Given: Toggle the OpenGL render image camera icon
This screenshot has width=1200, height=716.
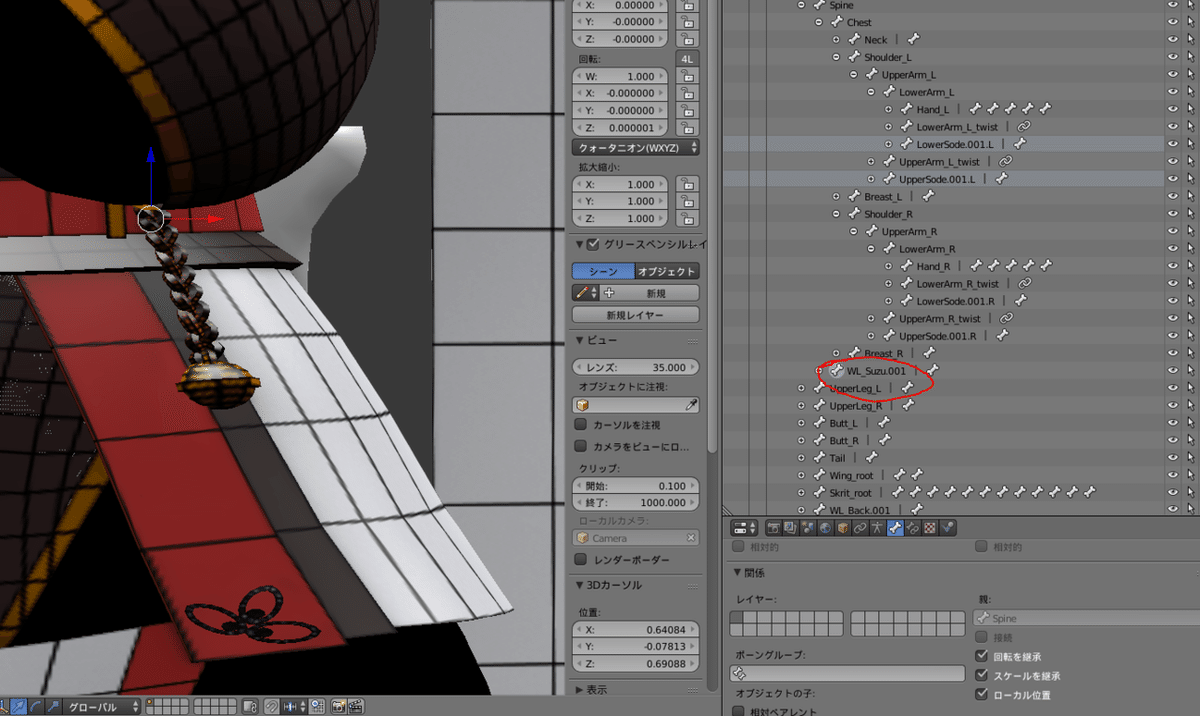Looking at the screenshot, I should pos(338,707).
